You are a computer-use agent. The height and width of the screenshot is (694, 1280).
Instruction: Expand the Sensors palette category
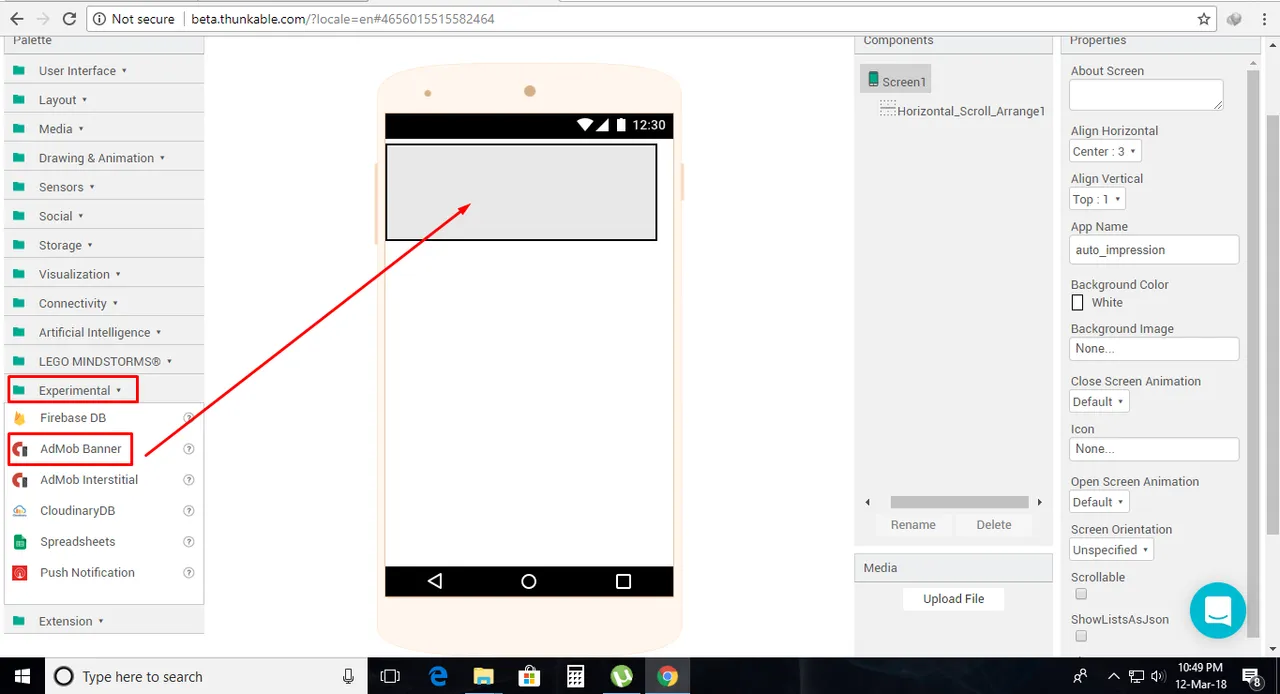coord(104,187)
